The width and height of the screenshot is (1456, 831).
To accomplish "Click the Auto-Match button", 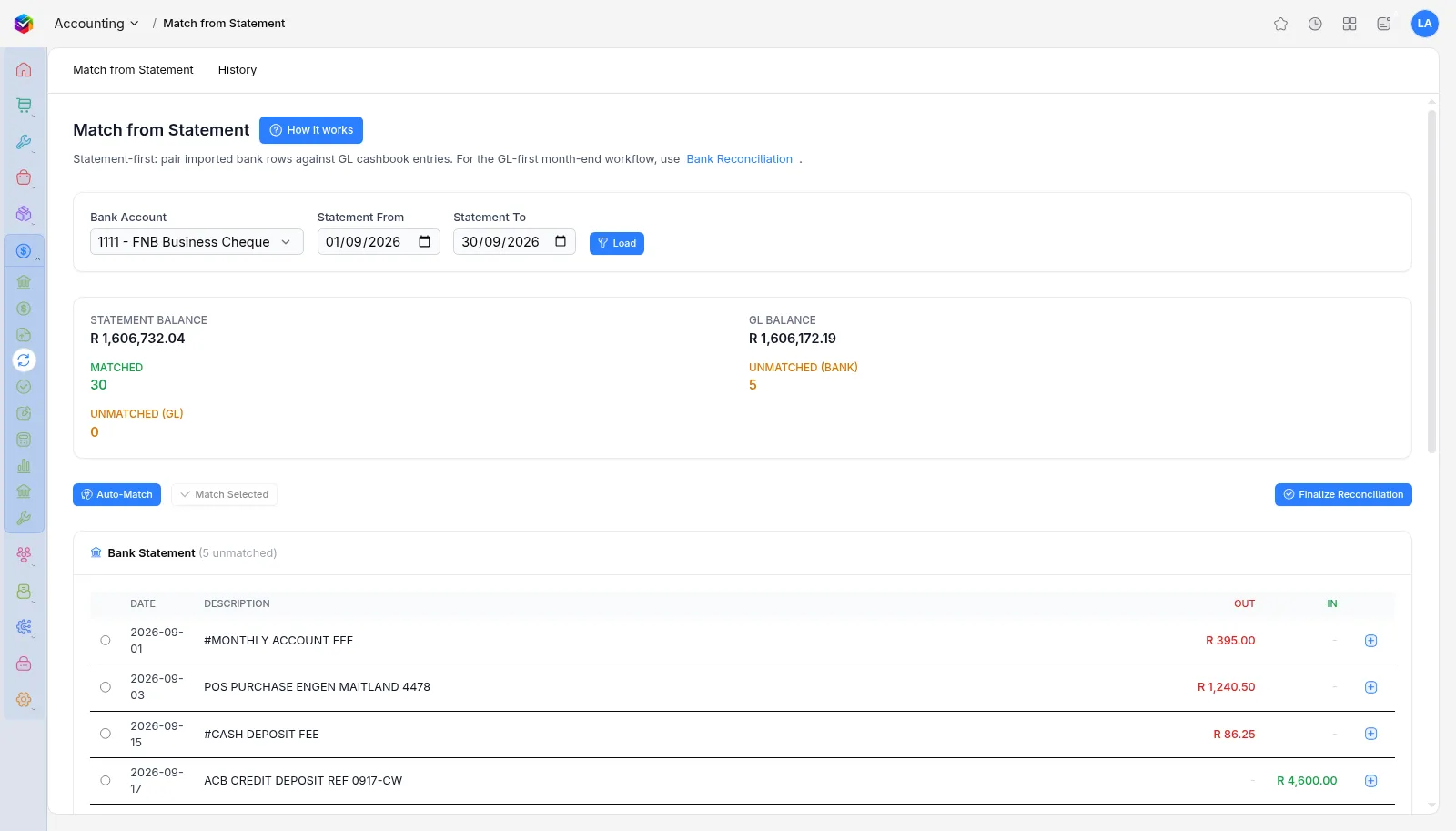I will pos(116,495).
